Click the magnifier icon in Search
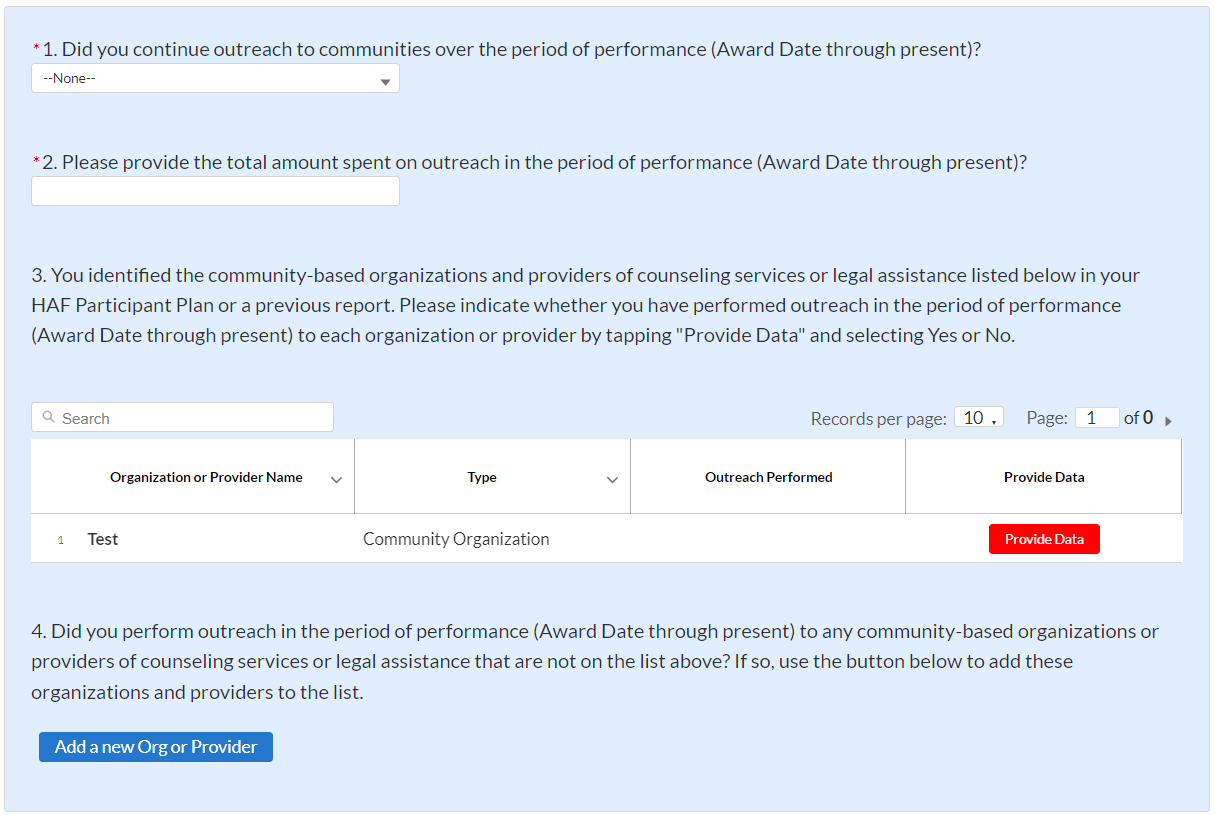The height and width of the screenshot is (815, 1216). pos(49,418)
